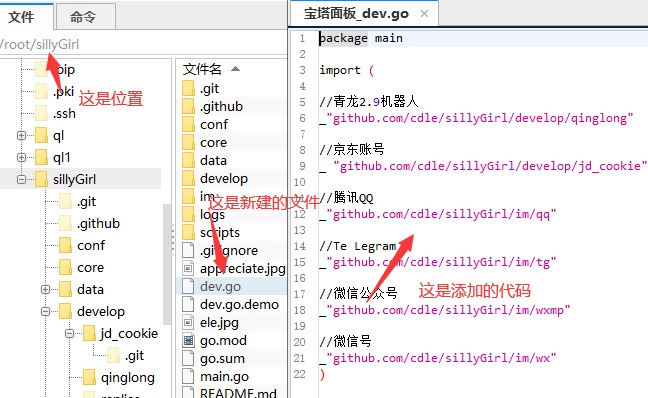Open the data folder icon in file list
The width and height of the screenshot is (648, 398).
point(188,160)
